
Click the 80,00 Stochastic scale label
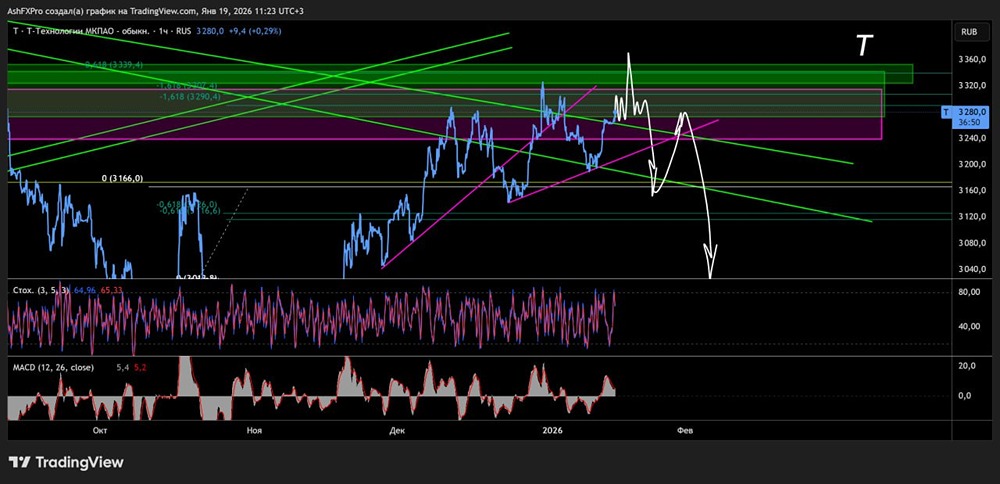[971, 292]
